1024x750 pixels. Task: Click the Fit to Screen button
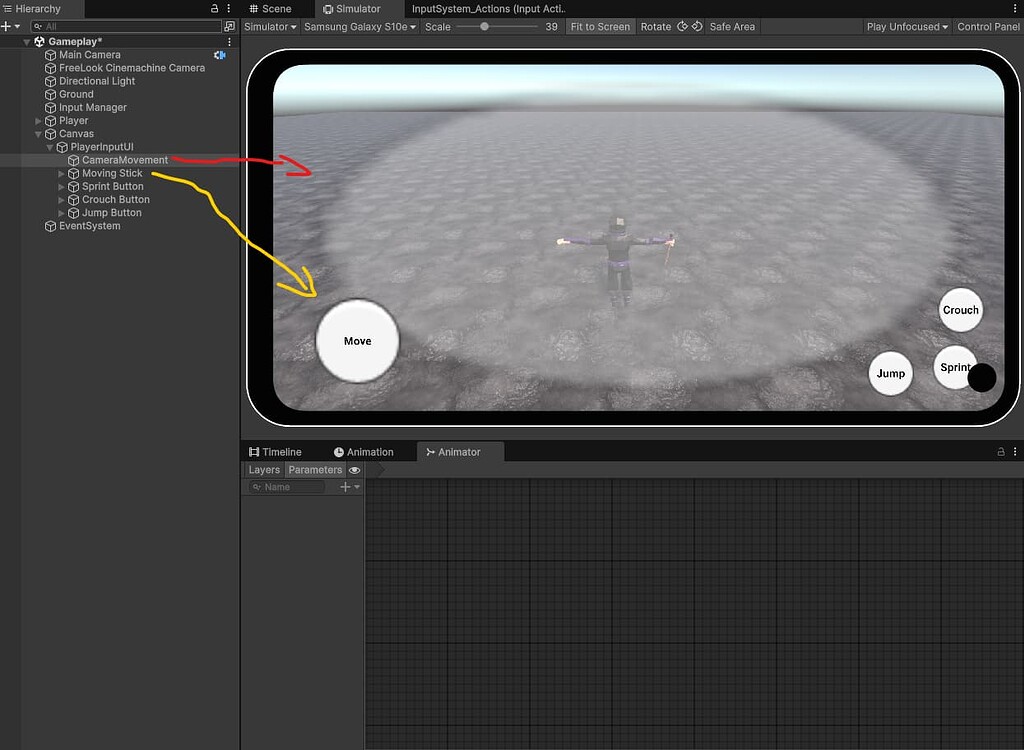(600, 26)
